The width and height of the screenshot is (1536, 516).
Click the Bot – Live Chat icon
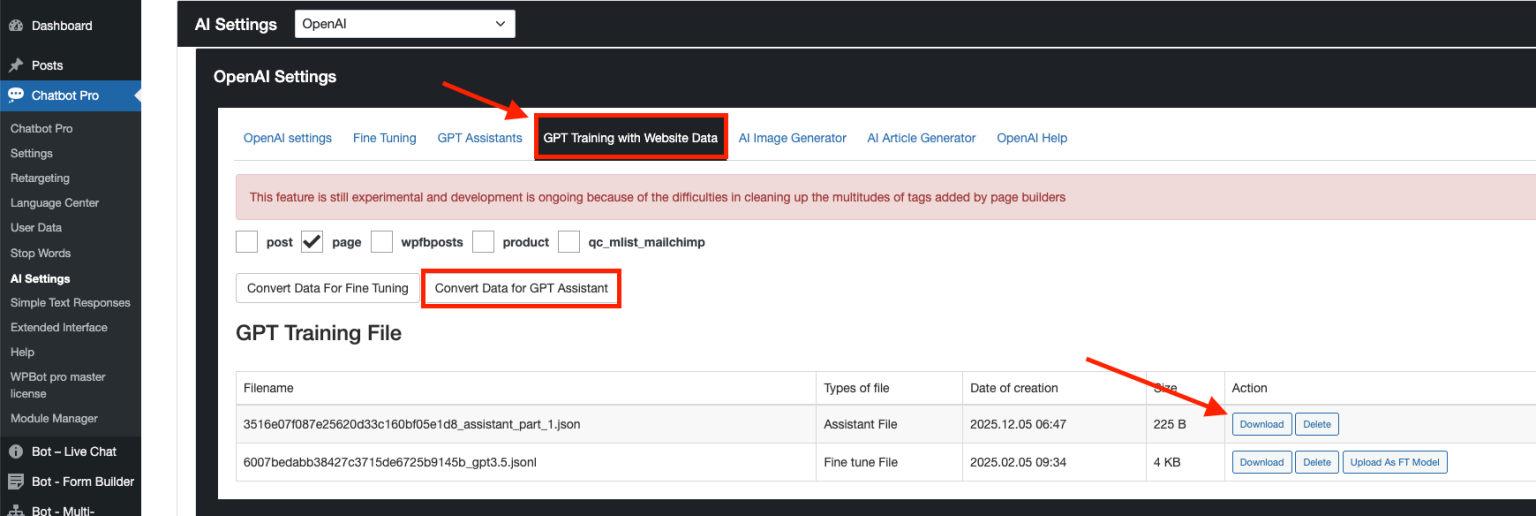coord(16,452)
